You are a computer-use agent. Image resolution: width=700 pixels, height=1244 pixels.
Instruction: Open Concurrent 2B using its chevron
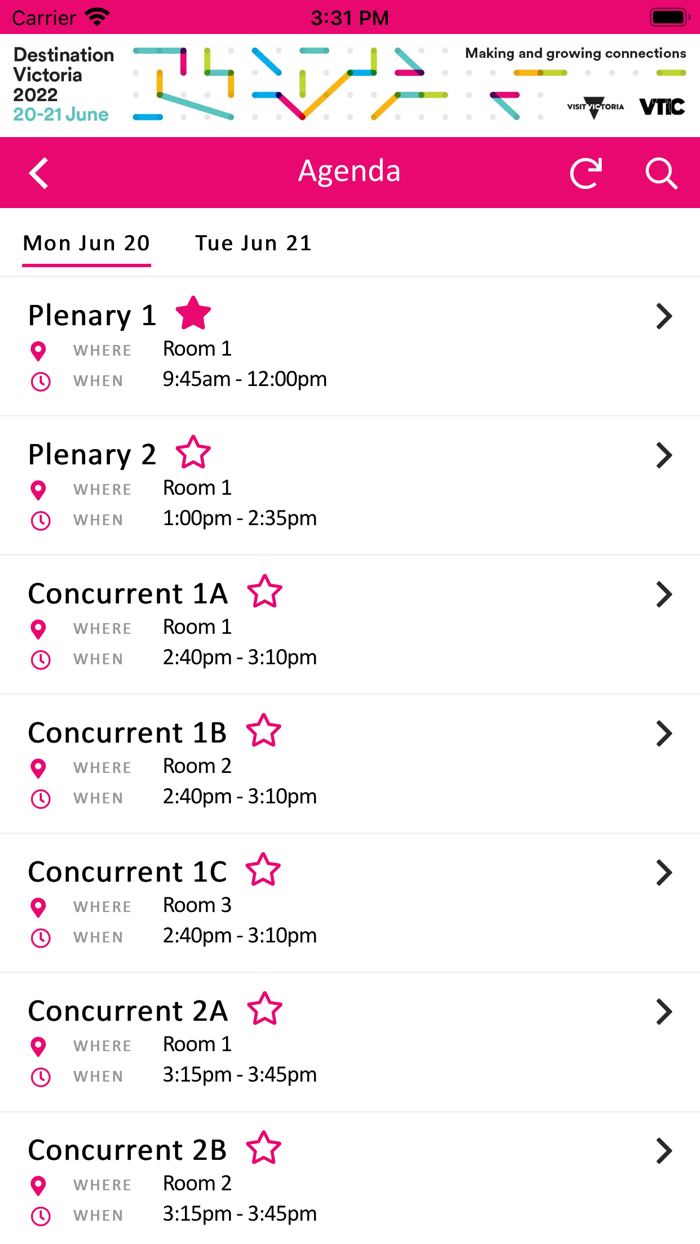click(x=663, y=1150)
